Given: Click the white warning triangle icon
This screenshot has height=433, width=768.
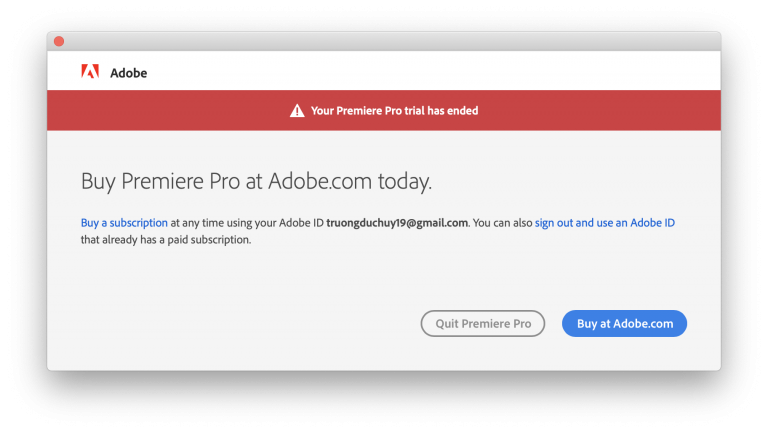Looking at the screenshot, I should click(x=297, y=111).
